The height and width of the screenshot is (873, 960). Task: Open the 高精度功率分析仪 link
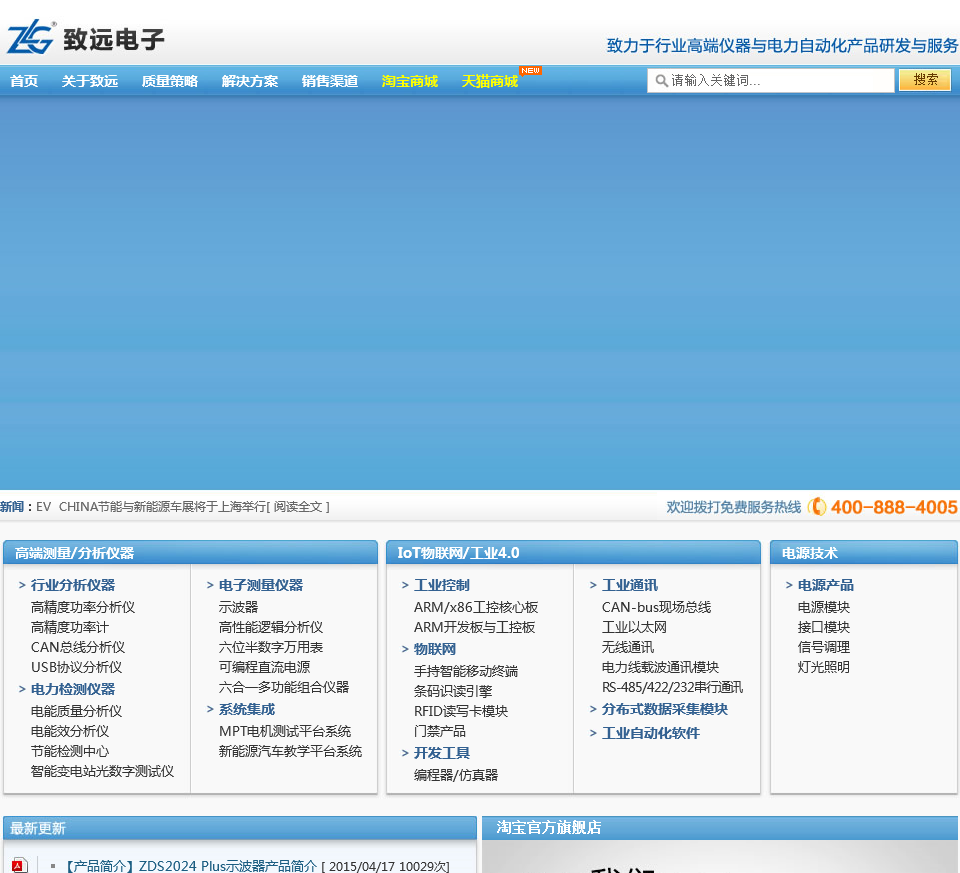point(83,607)
